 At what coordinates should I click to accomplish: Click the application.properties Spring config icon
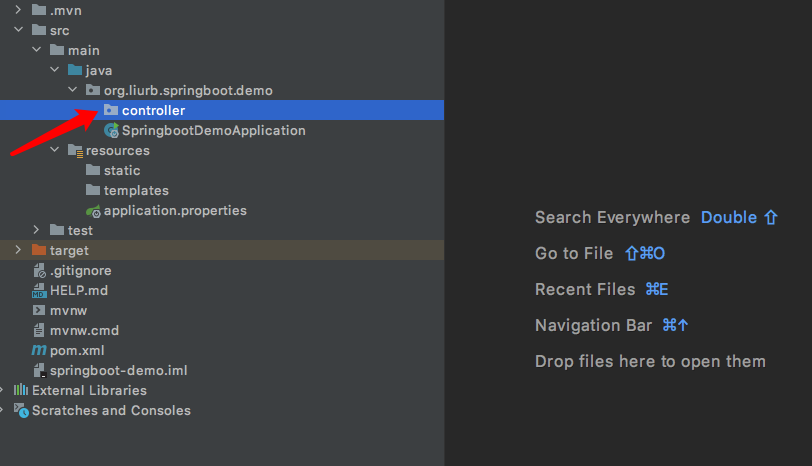(x=93, y=211)
